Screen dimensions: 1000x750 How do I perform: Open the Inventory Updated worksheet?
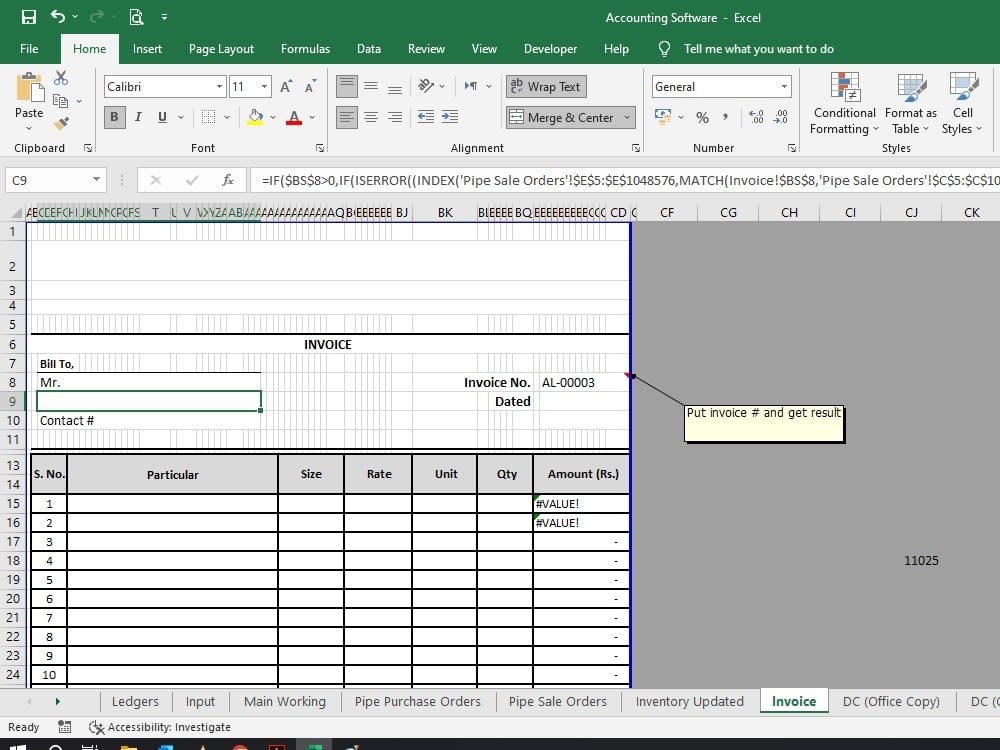pyautogui.click(x=689, y=701)
